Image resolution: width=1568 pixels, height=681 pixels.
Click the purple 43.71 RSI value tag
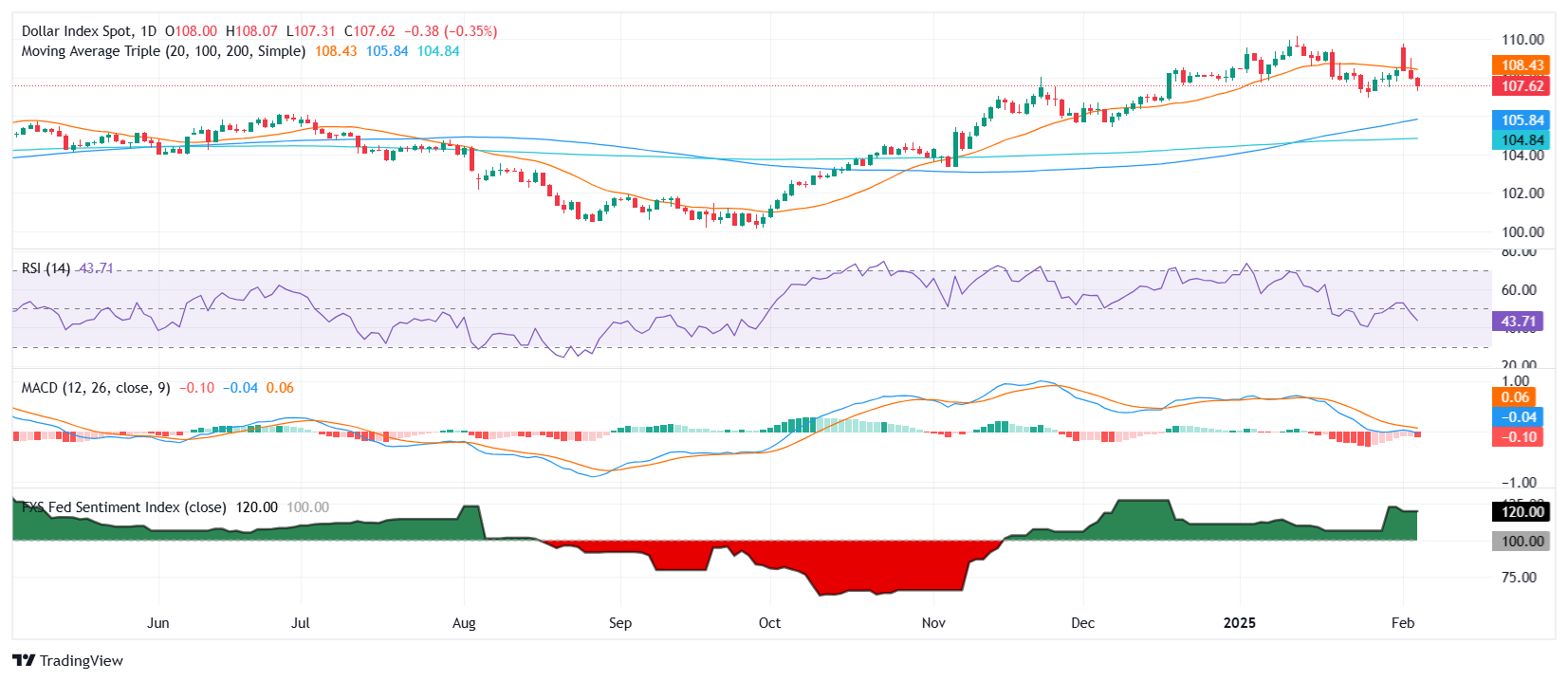click(x=1518, y=322)
